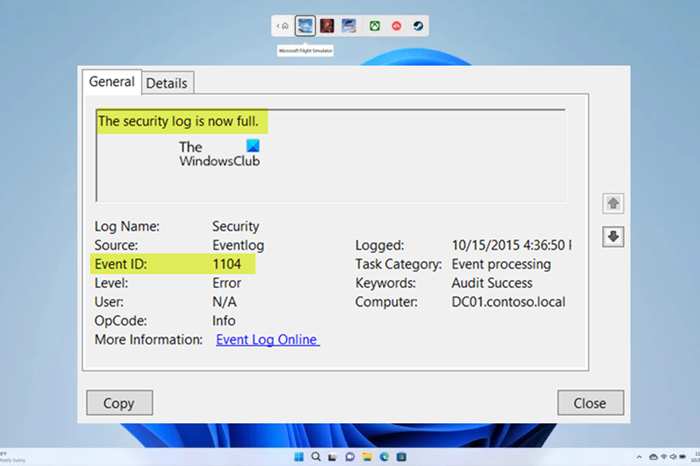Select the Forza racing game thumbnail
The image size is (700, 466).
pos(349,26)
